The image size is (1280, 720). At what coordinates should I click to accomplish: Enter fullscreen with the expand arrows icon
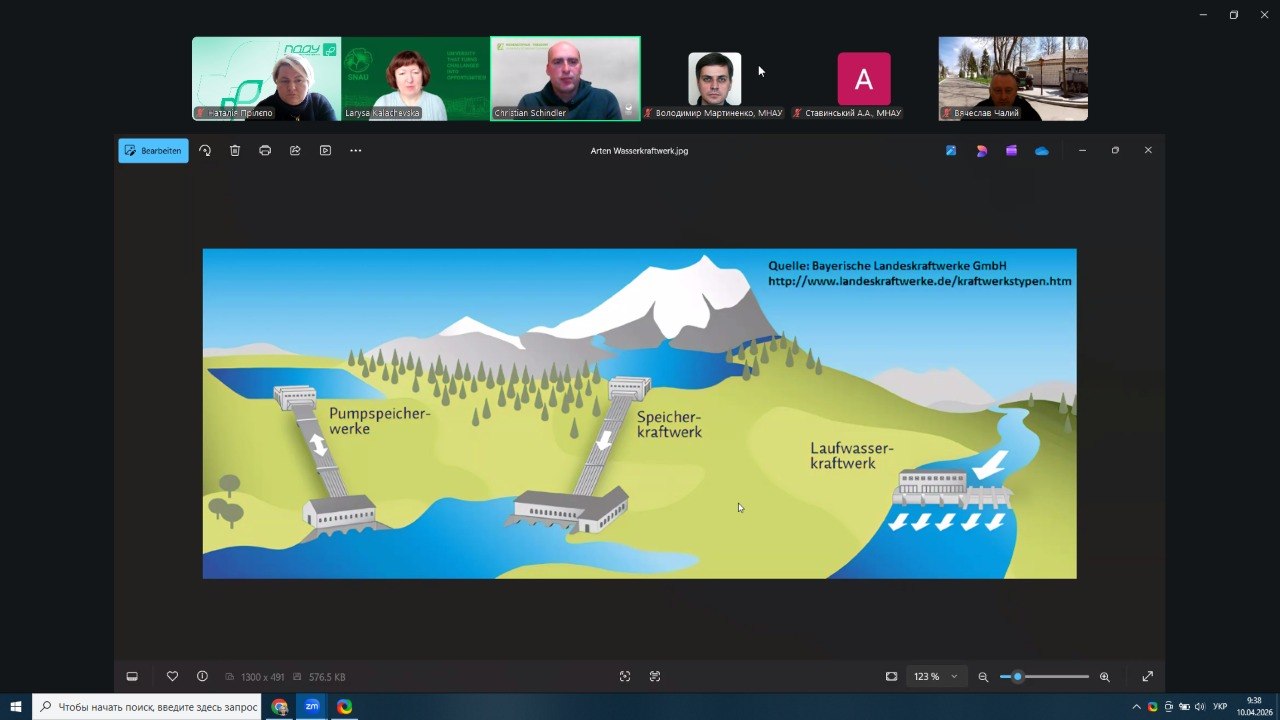(x=1147, y=677)
